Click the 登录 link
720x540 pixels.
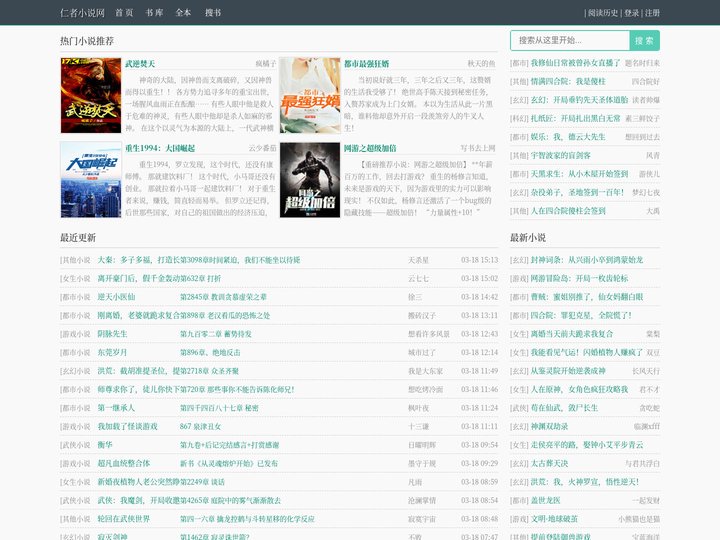[x=631, y=13]
